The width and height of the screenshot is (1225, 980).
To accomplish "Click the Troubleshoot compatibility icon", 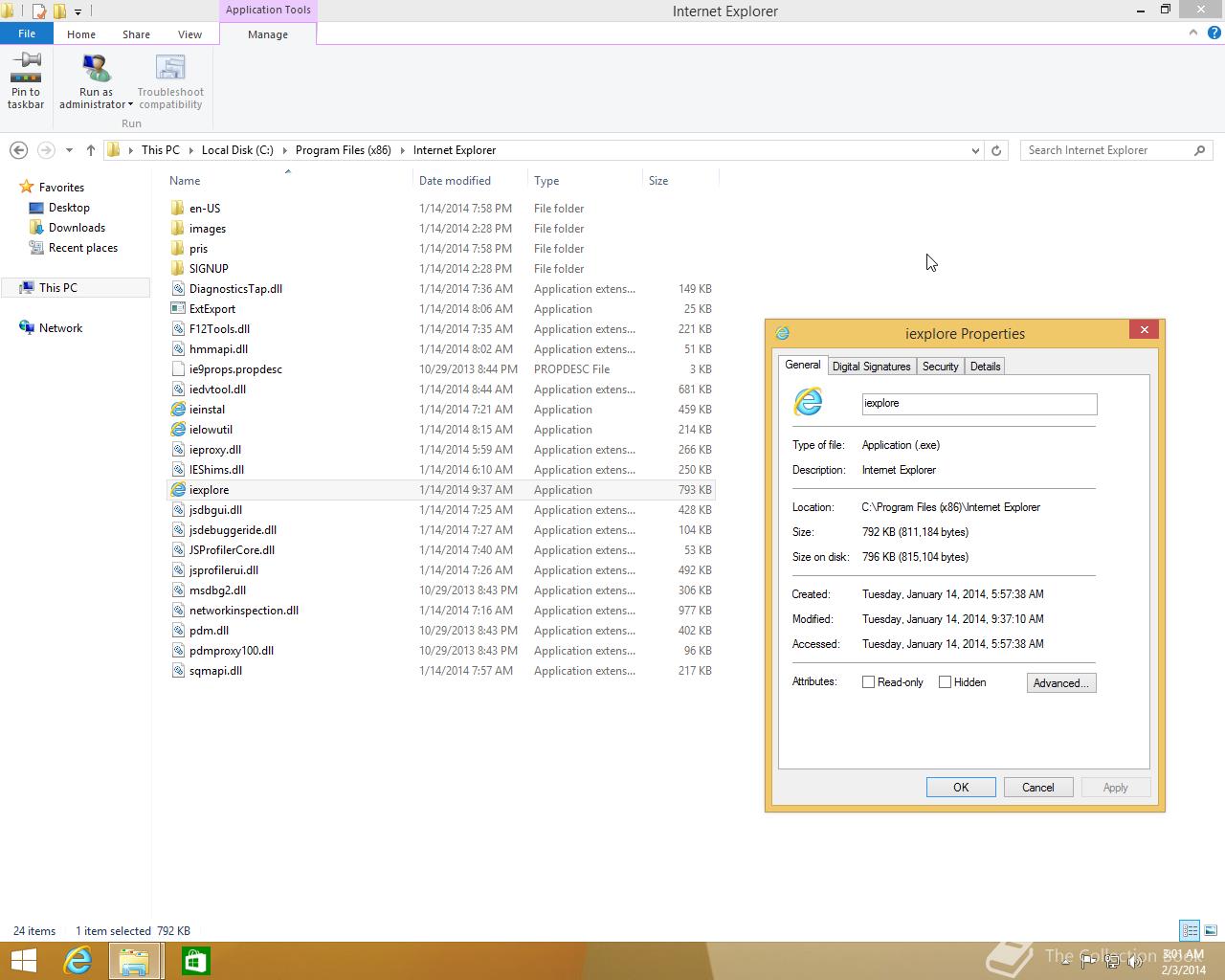I will [x=170, y=67].
